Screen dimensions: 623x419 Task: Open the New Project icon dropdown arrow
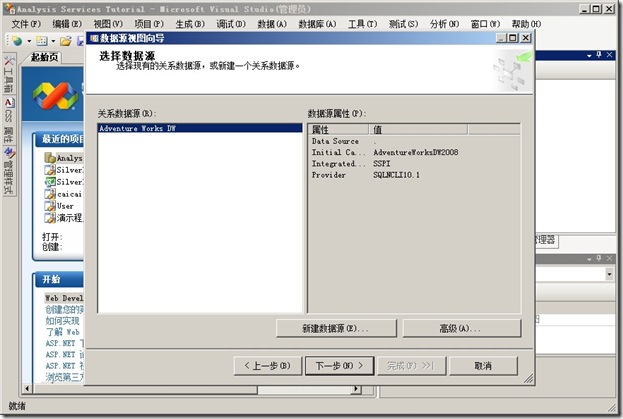pyautogui.click(x=29, y=41)
